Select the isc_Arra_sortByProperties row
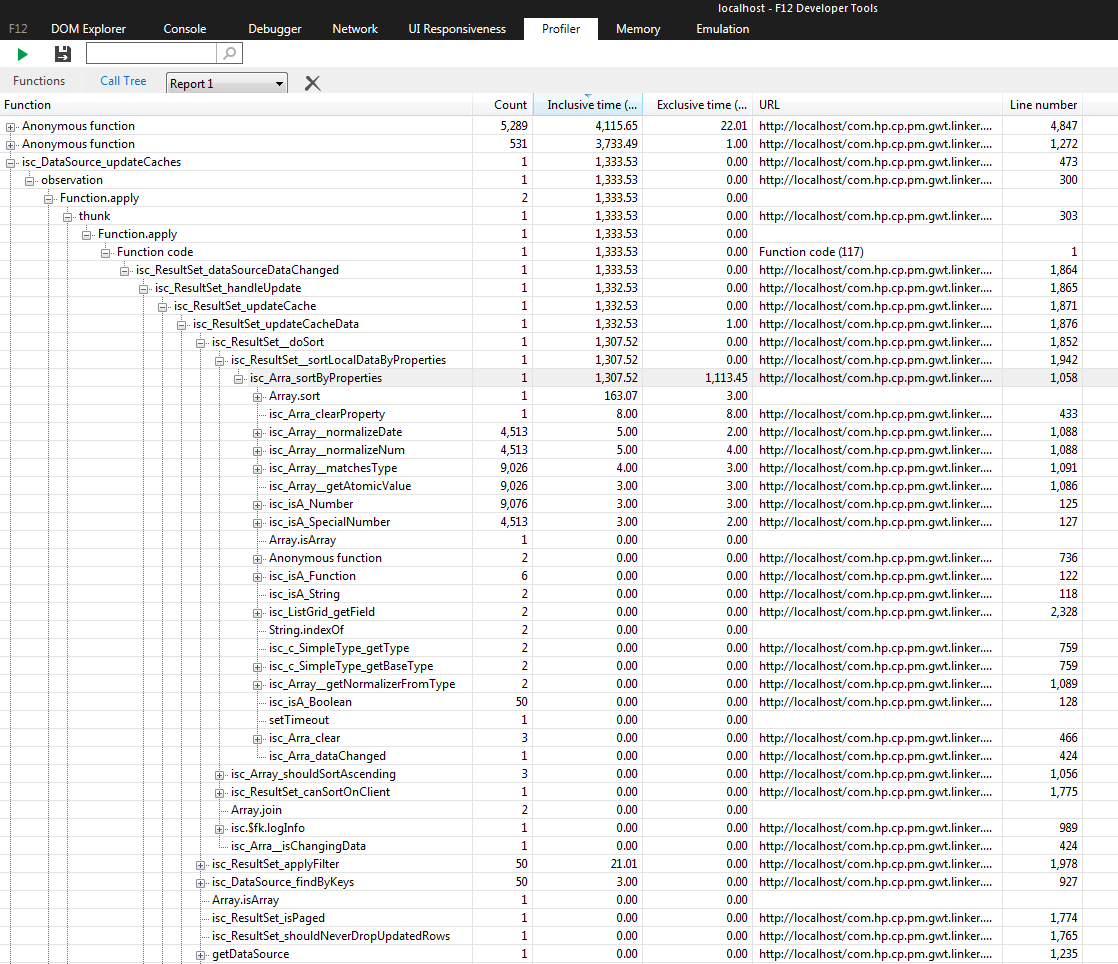 coord(315,378)
